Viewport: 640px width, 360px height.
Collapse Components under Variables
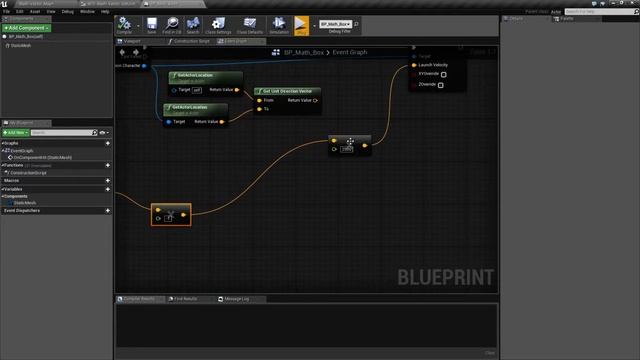point(3,196)
